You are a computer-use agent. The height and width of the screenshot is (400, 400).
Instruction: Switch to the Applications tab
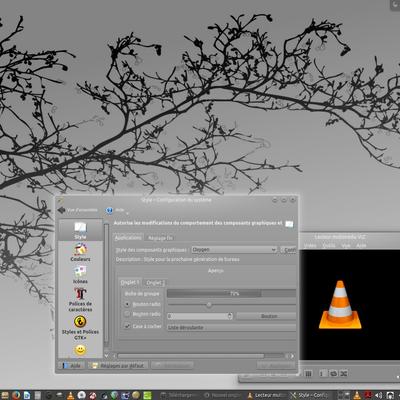pos(128,238)
